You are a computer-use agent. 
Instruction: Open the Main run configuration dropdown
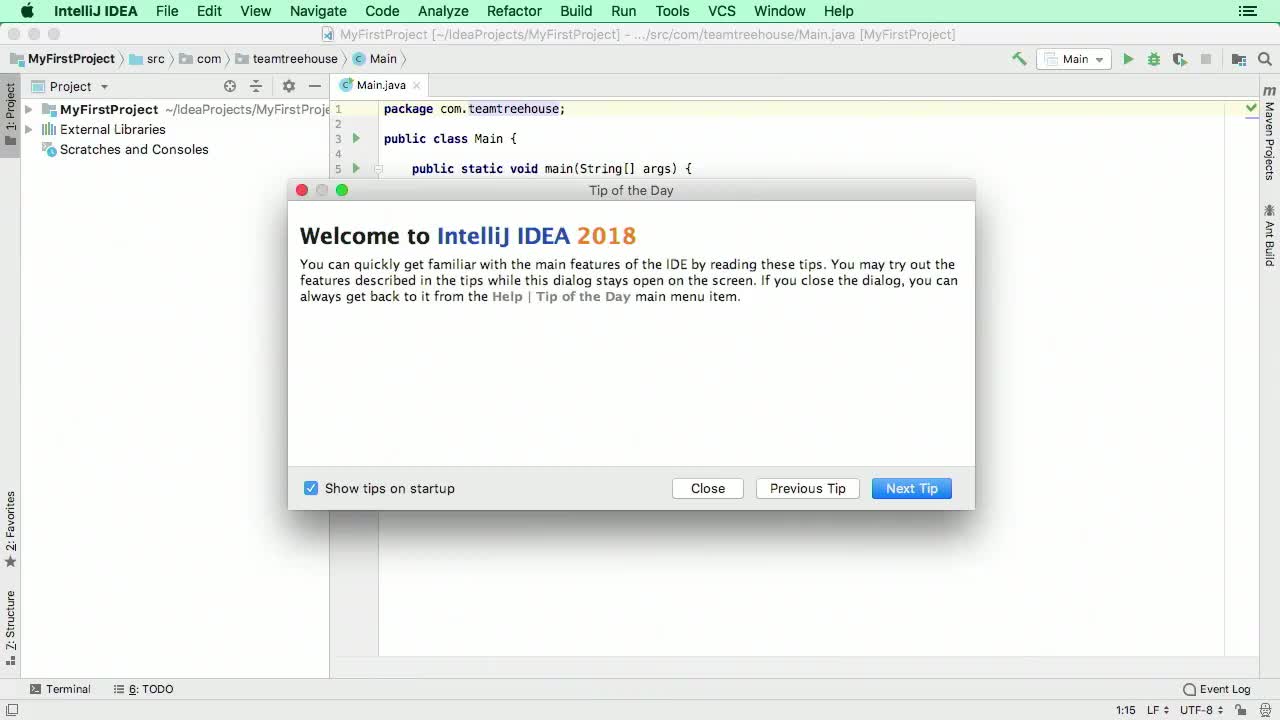pos(1074,59)
